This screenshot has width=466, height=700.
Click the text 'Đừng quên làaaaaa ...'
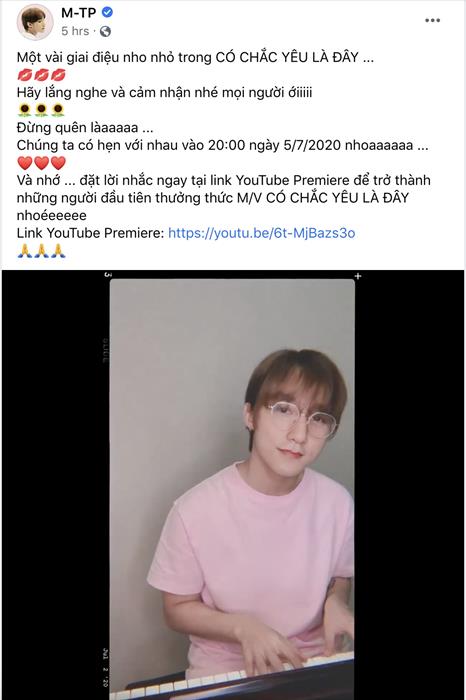point(85,128)
